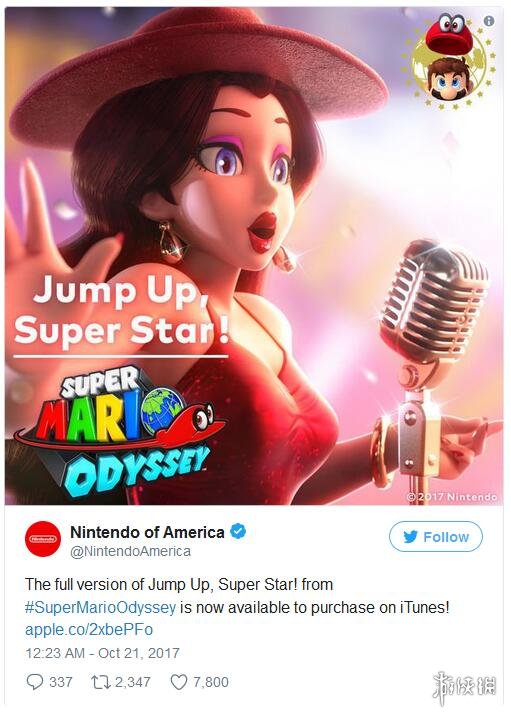Click the Twitter bird icon in Follow

[x=411, y=537]
